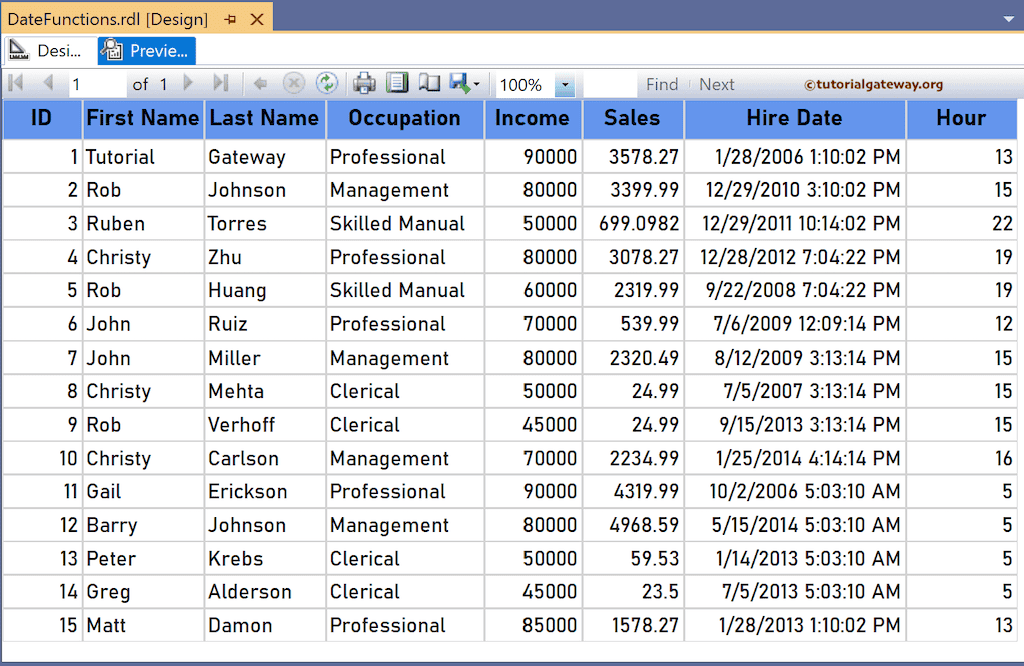Expand the document tab list chevron
Viewport: 1024px width, 666px height.
[x=1009, y=18]
